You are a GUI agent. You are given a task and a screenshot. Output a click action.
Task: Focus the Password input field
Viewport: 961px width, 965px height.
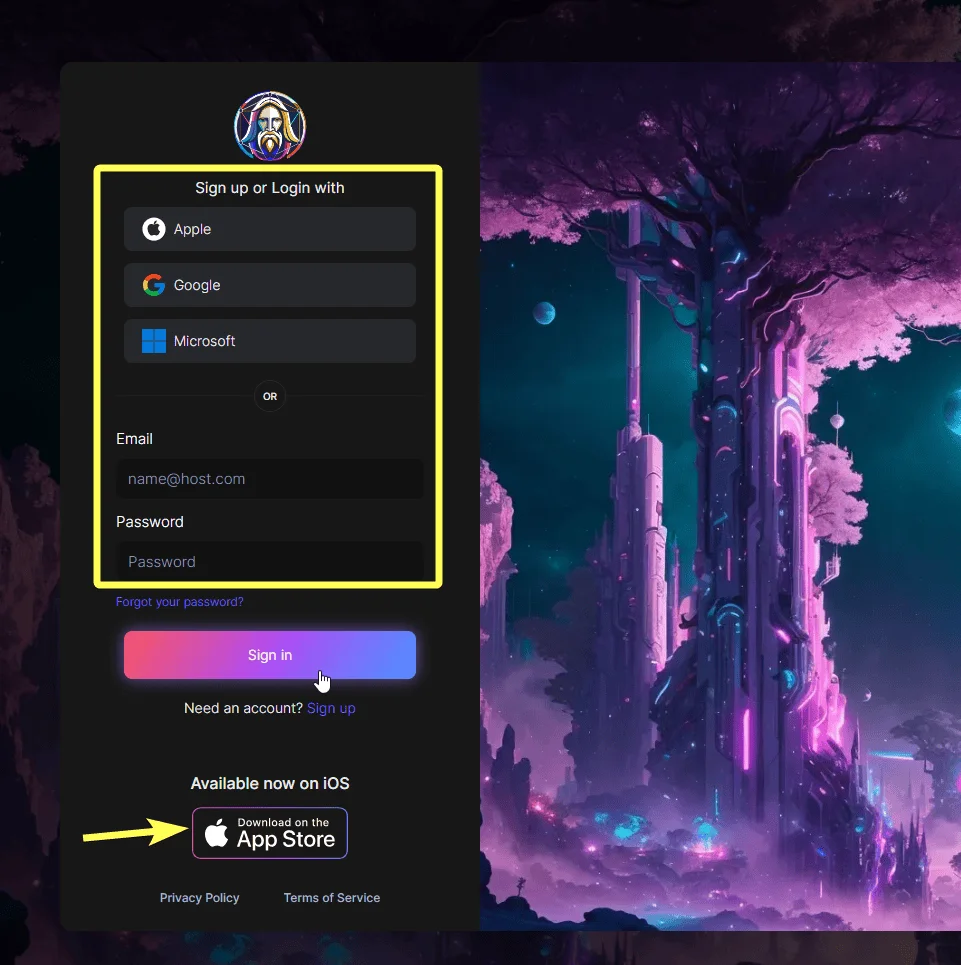(x=269, y=561)
